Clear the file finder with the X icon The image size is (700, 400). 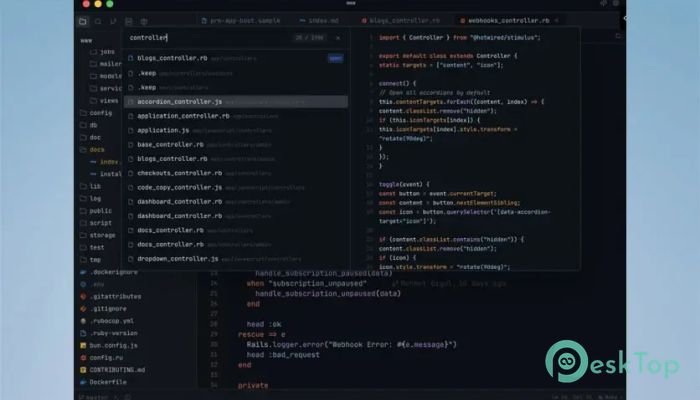click(x=338, y=38)
